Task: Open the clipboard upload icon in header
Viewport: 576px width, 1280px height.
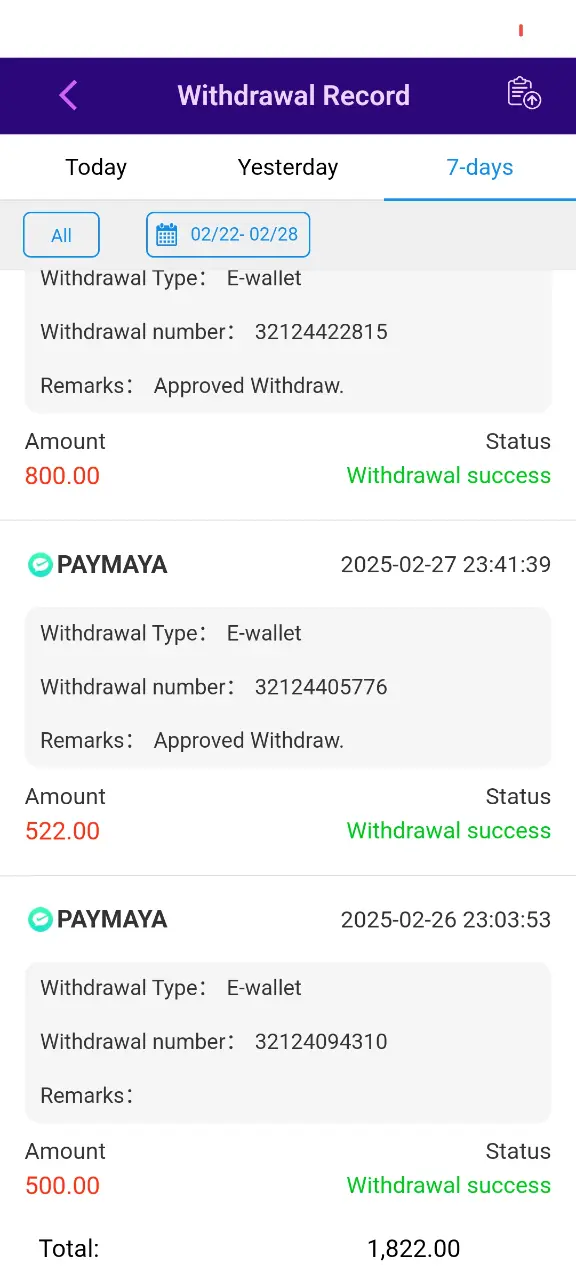Action: (x=524, y=93)
